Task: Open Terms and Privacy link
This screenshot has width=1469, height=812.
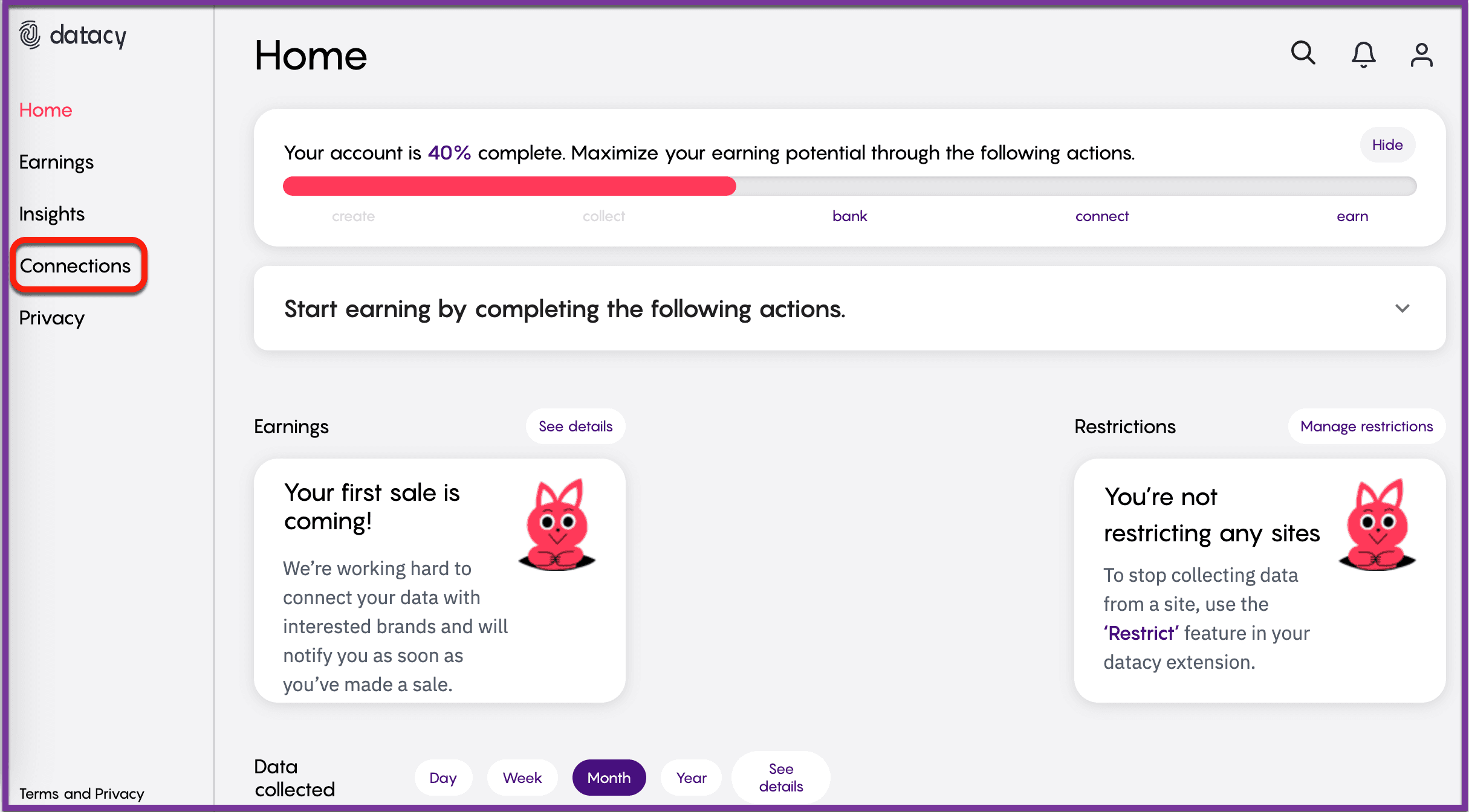Action: [x=82, y=793]
